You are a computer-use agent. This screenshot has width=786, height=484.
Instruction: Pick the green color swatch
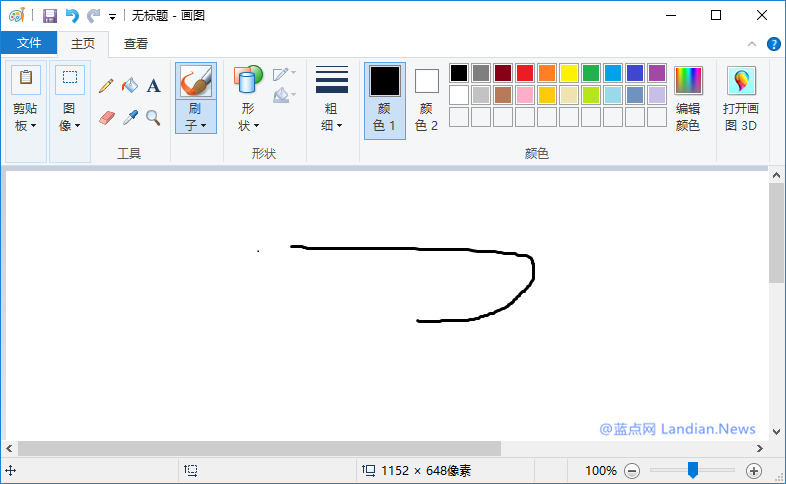click(x=591, y=73)
